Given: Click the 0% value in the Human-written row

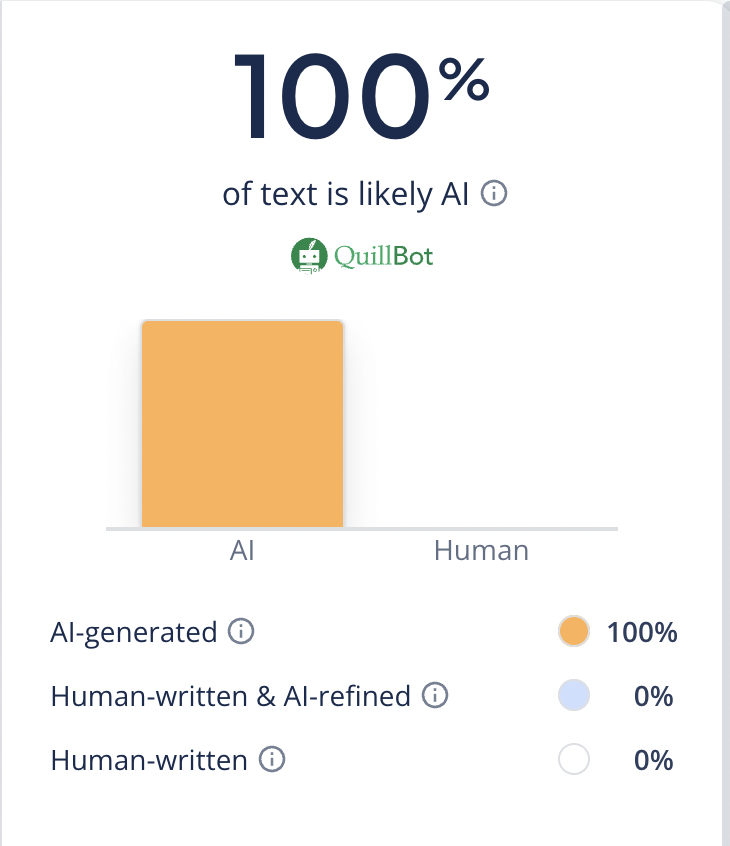Looking at the screenshot, I should (653, 760).
